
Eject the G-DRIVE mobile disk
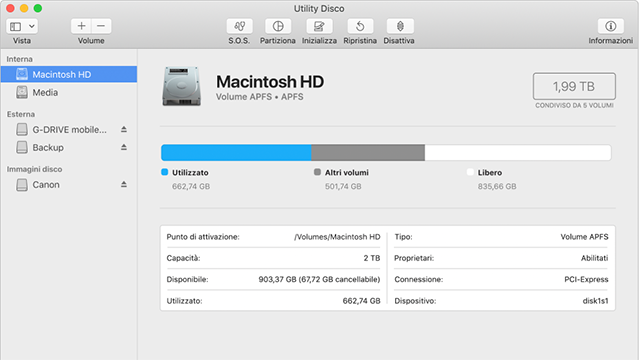pos(124,129)
